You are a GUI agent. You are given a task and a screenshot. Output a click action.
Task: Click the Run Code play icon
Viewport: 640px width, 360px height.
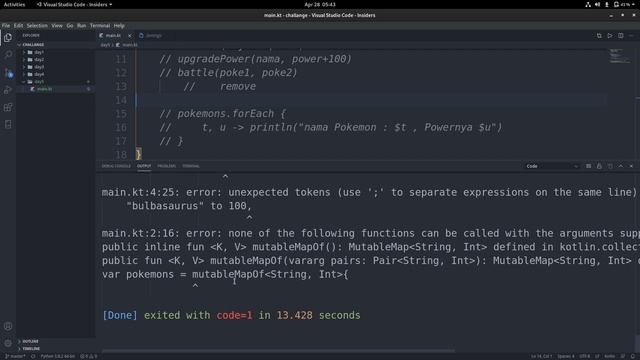tap(609, 36)
